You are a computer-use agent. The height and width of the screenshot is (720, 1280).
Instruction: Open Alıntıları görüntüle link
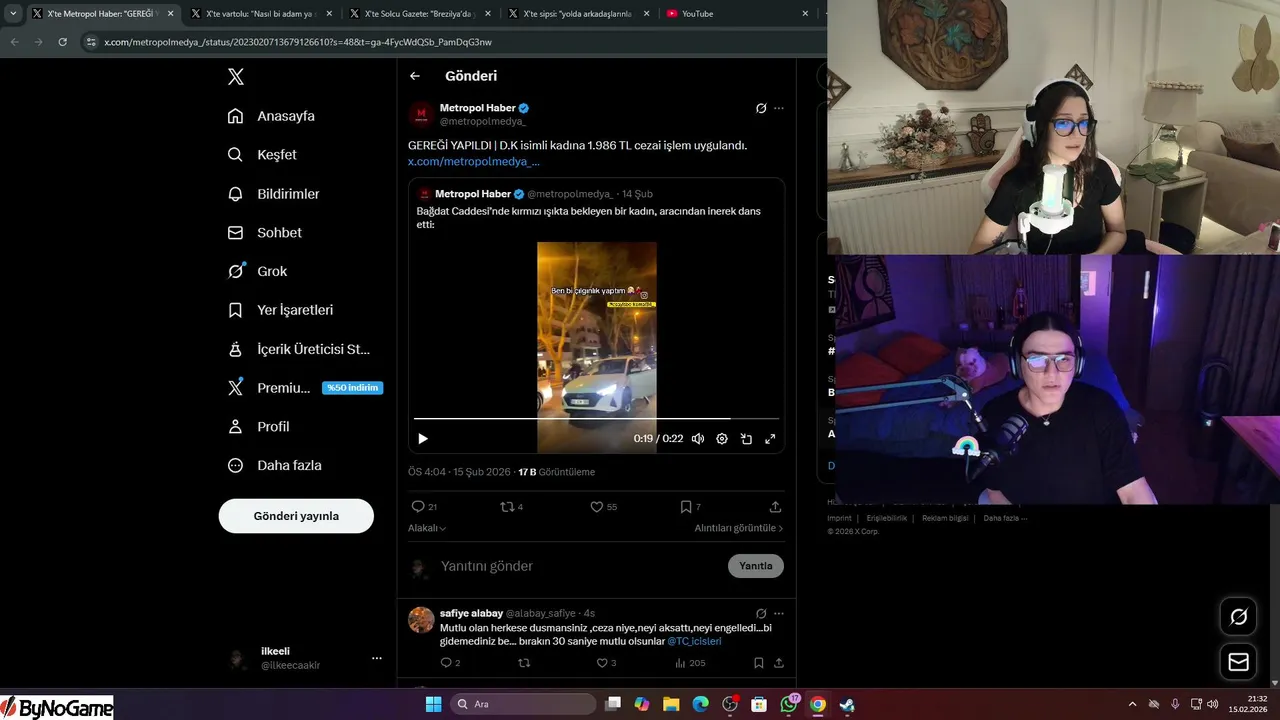point(739,528)
